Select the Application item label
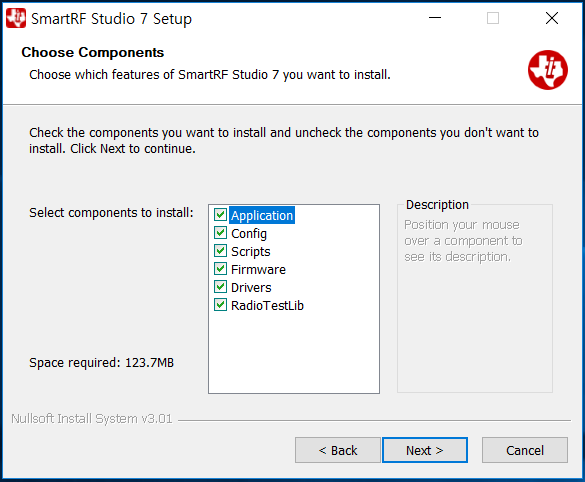The height and width of the screenshot is (482, 585). (262, 215)
